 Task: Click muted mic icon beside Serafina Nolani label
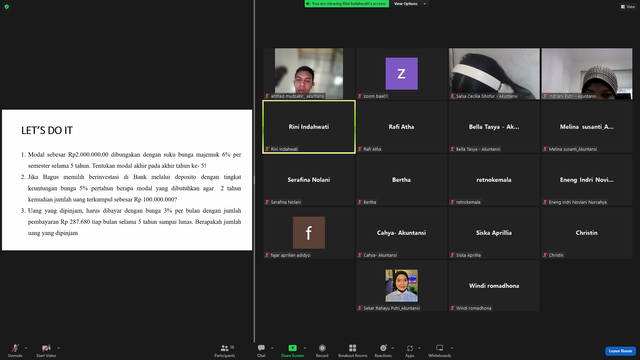tap(267, 202)
